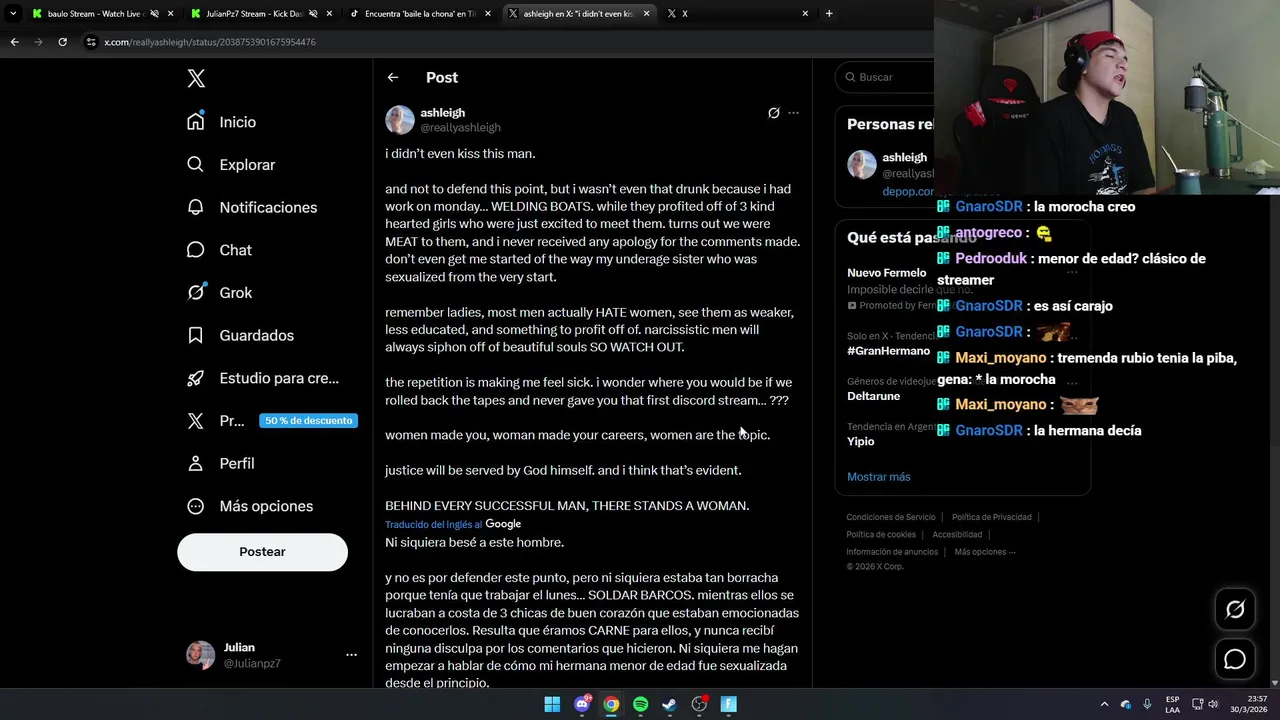Image resolution: width=1280 pixels, height=720 pixels.
Task: Go to Inicio in sidebar
Action: tap(222, 122)
